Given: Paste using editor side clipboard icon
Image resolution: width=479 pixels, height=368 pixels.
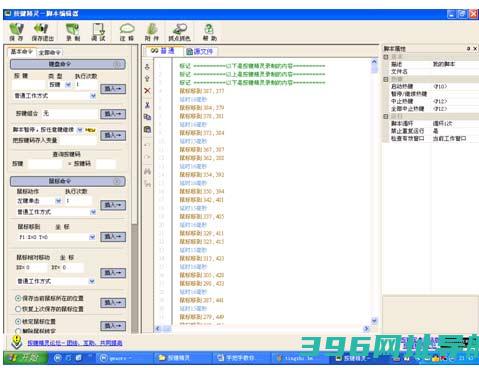Looking at the screenshot, I should tap(147, 129).
